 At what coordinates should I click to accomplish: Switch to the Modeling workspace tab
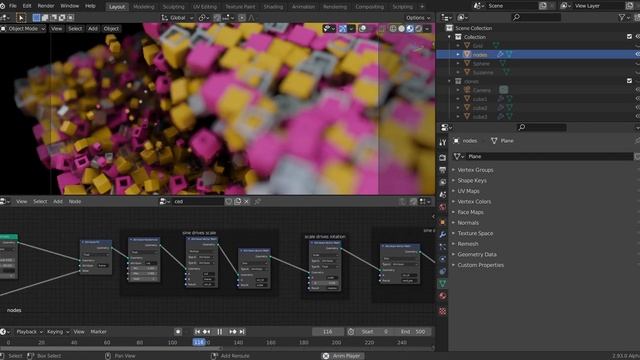[144, 7]
